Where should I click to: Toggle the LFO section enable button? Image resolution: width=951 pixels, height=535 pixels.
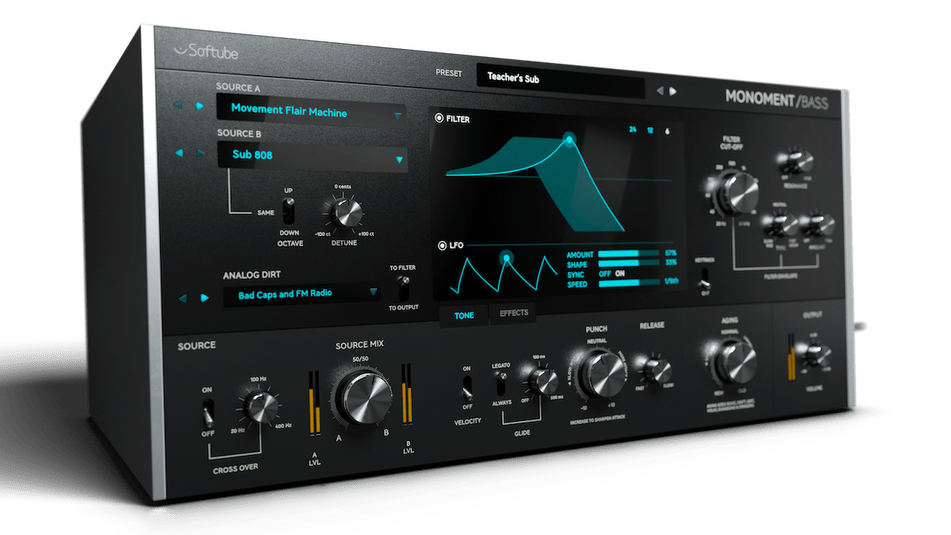[442, 246]
